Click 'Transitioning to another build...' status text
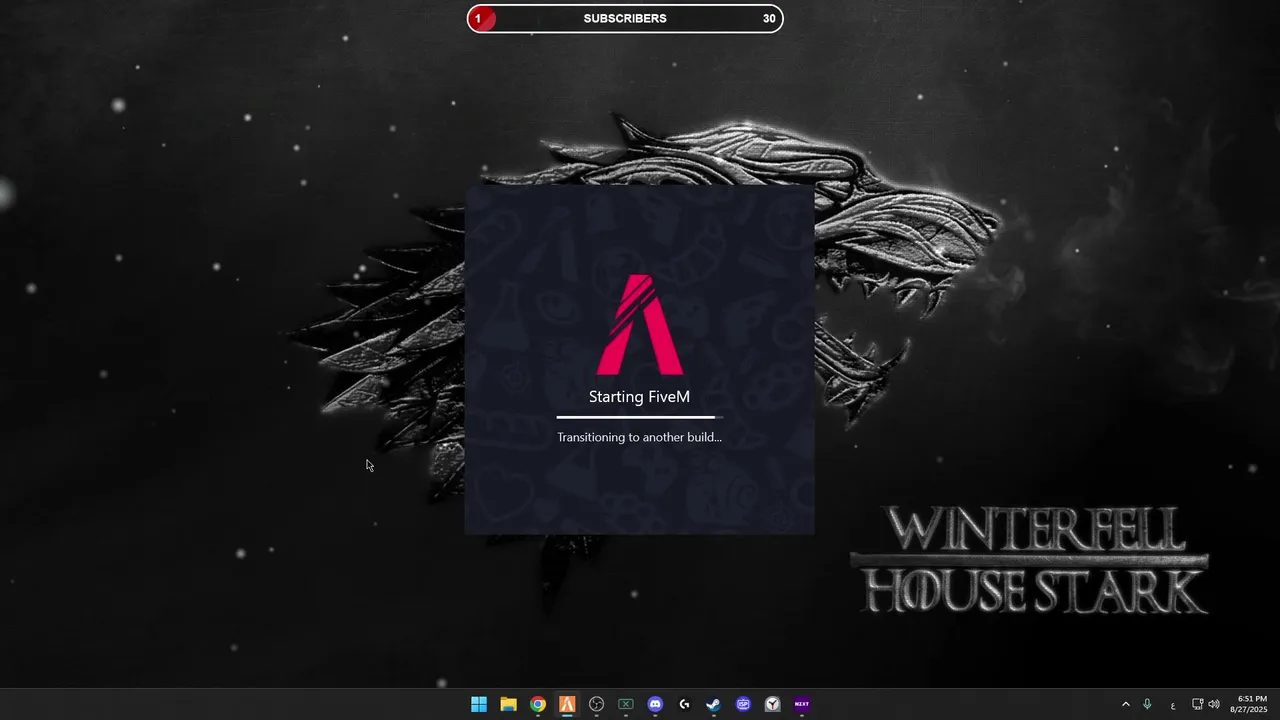The height and width of the screenshot is (720, 1280). coord(639,437)
